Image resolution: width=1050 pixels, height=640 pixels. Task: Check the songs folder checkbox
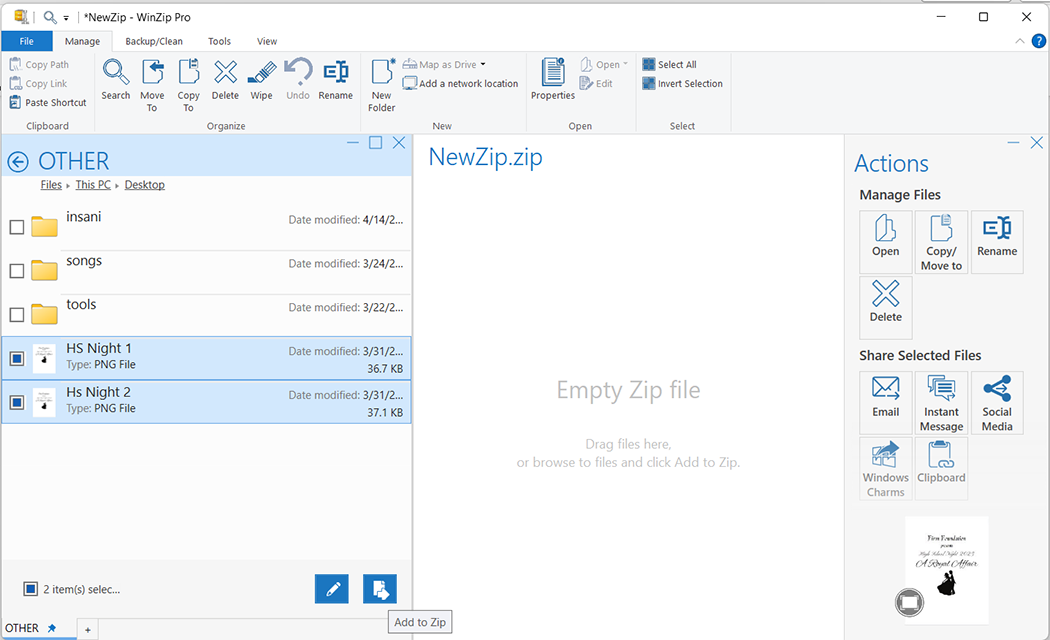[x=17, y=270]
